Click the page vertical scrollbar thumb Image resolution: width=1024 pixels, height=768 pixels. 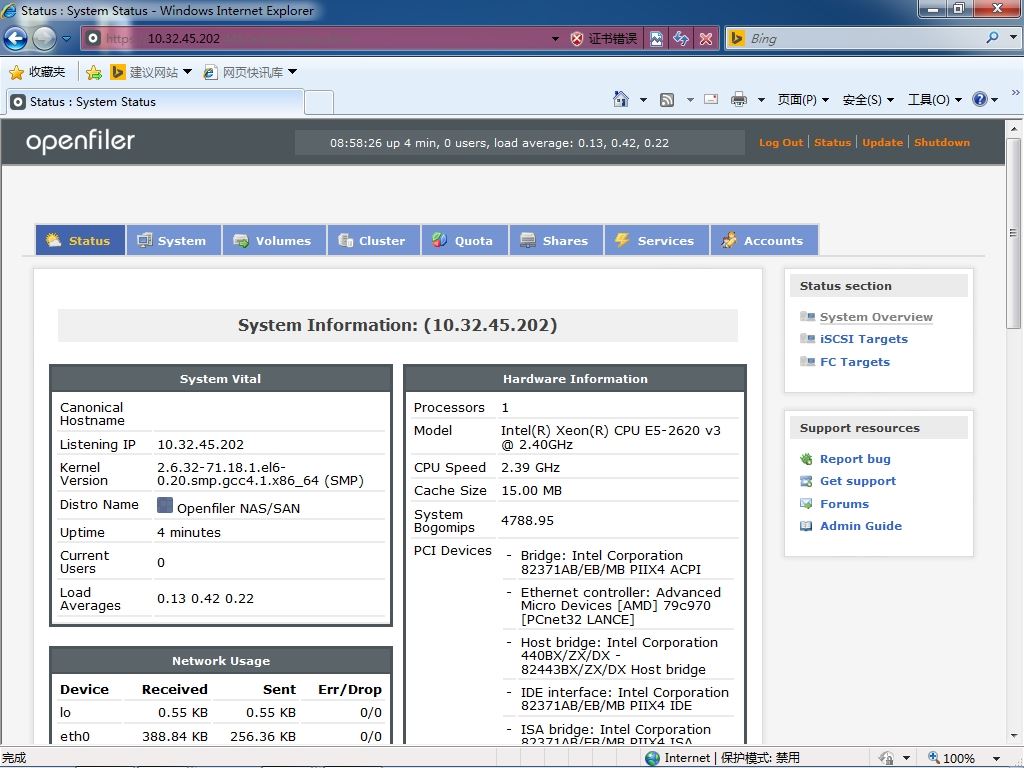[1014, 233]
